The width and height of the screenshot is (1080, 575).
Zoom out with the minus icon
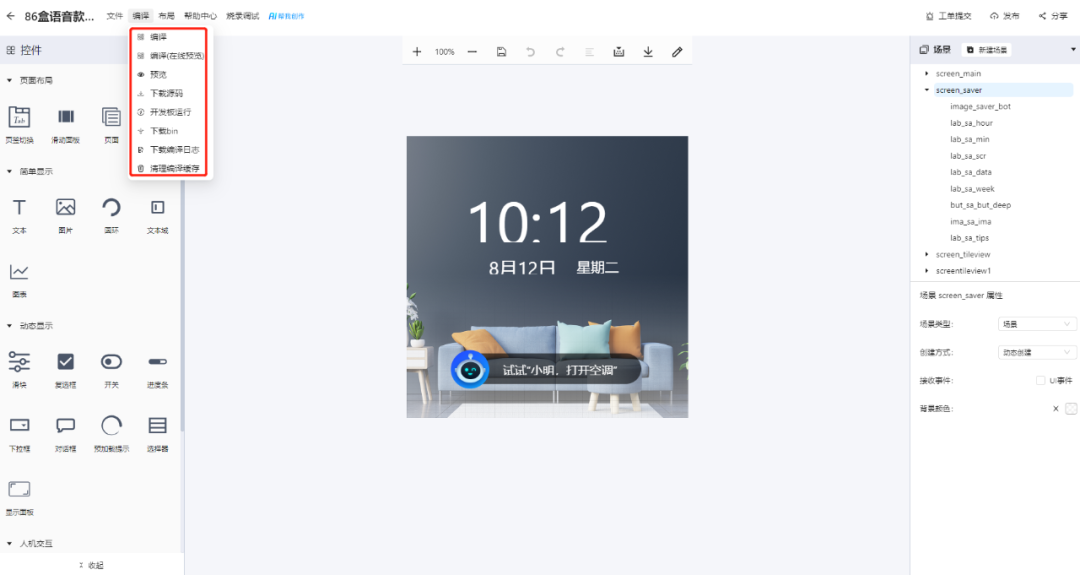[x=472, y=52]
